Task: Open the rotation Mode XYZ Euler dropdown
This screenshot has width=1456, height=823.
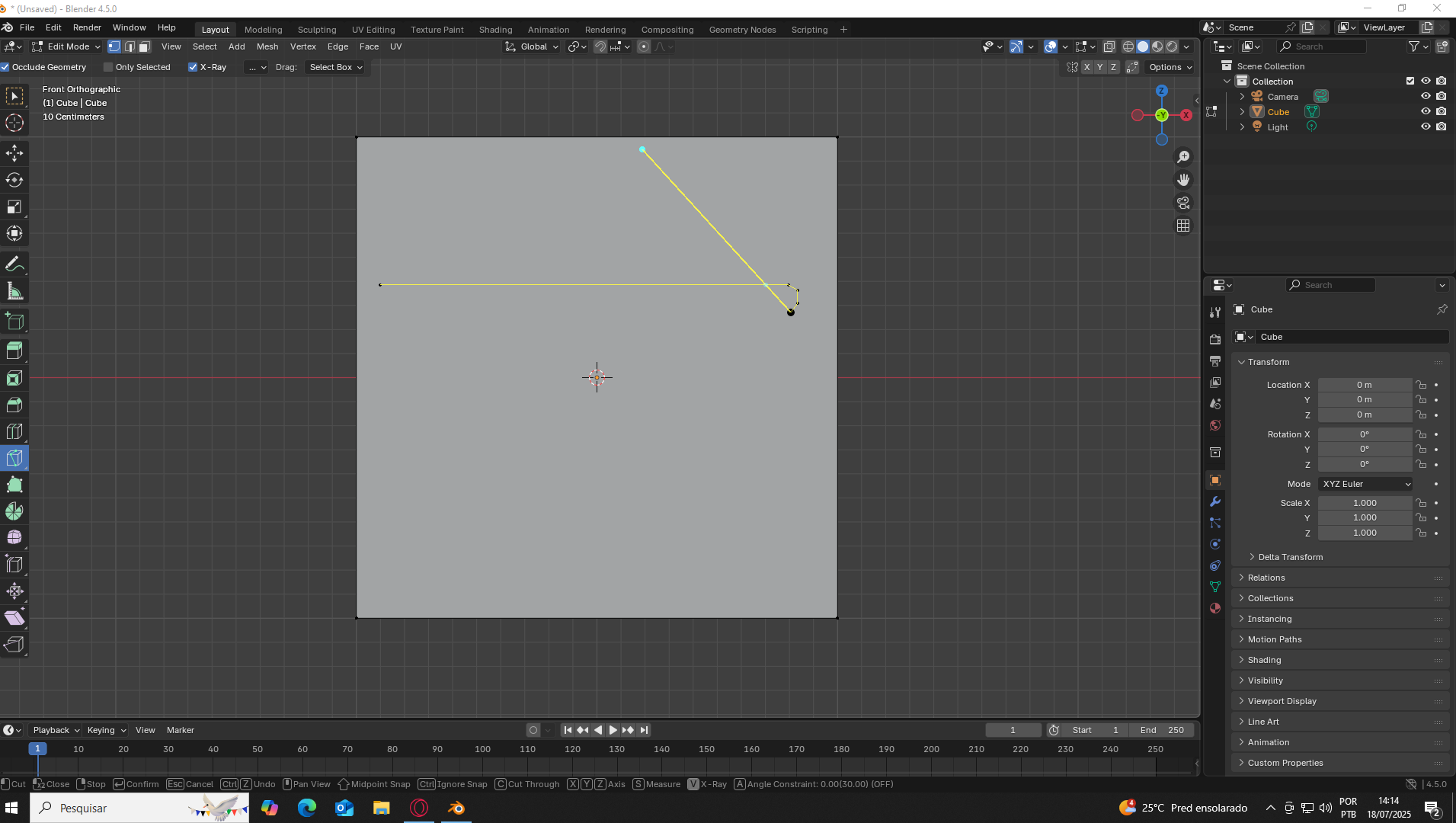Action: (1365, 484)
